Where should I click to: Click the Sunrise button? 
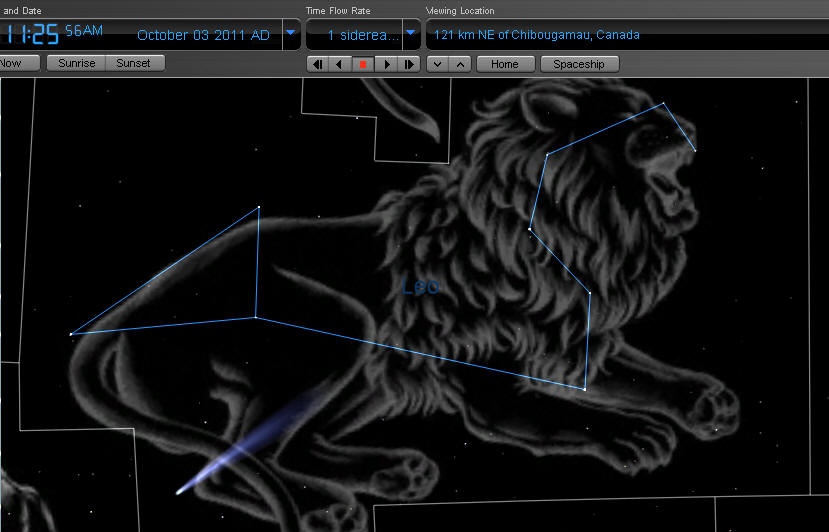77,63
